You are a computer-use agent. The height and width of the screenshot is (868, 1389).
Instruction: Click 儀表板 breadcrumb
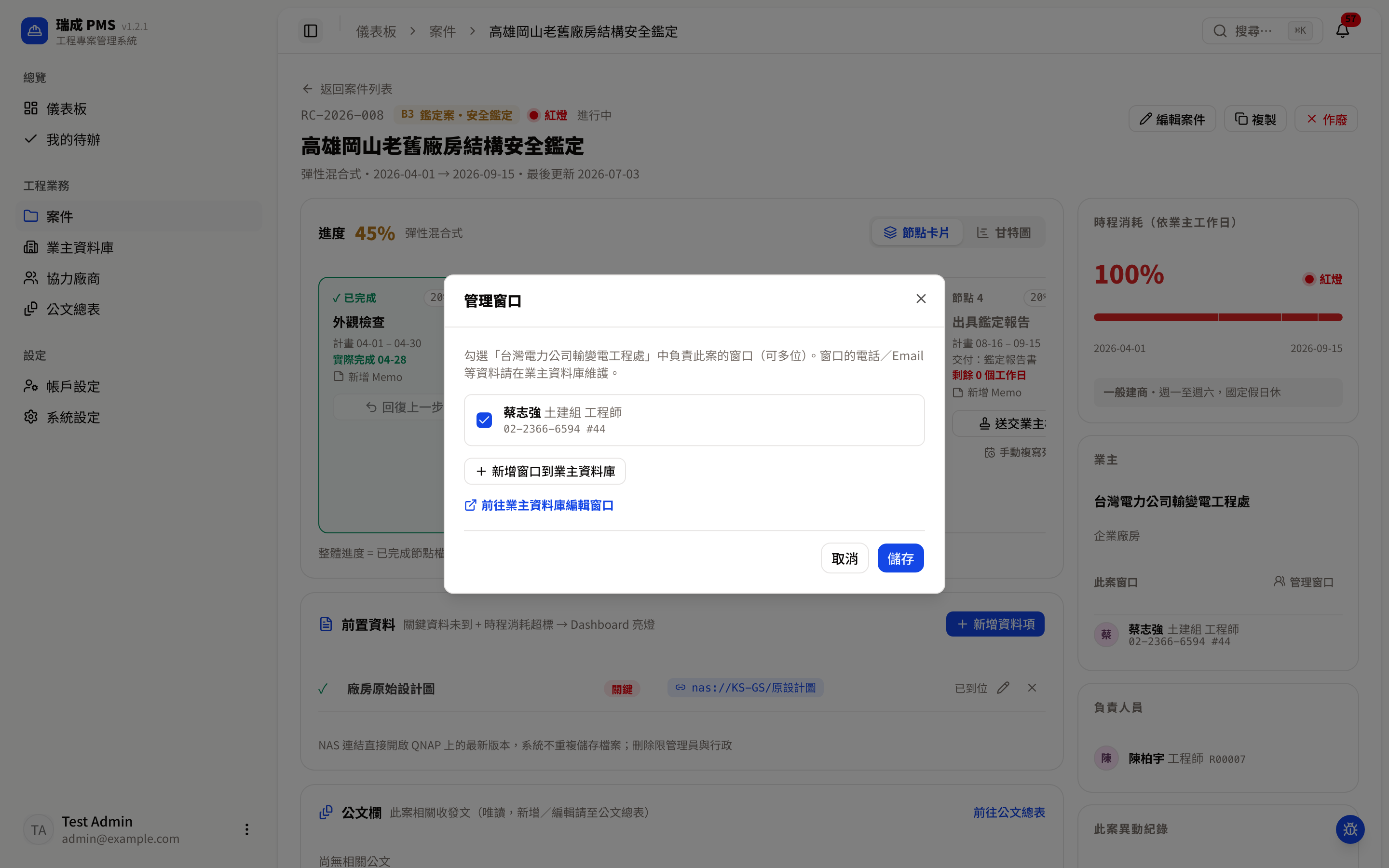376,31
